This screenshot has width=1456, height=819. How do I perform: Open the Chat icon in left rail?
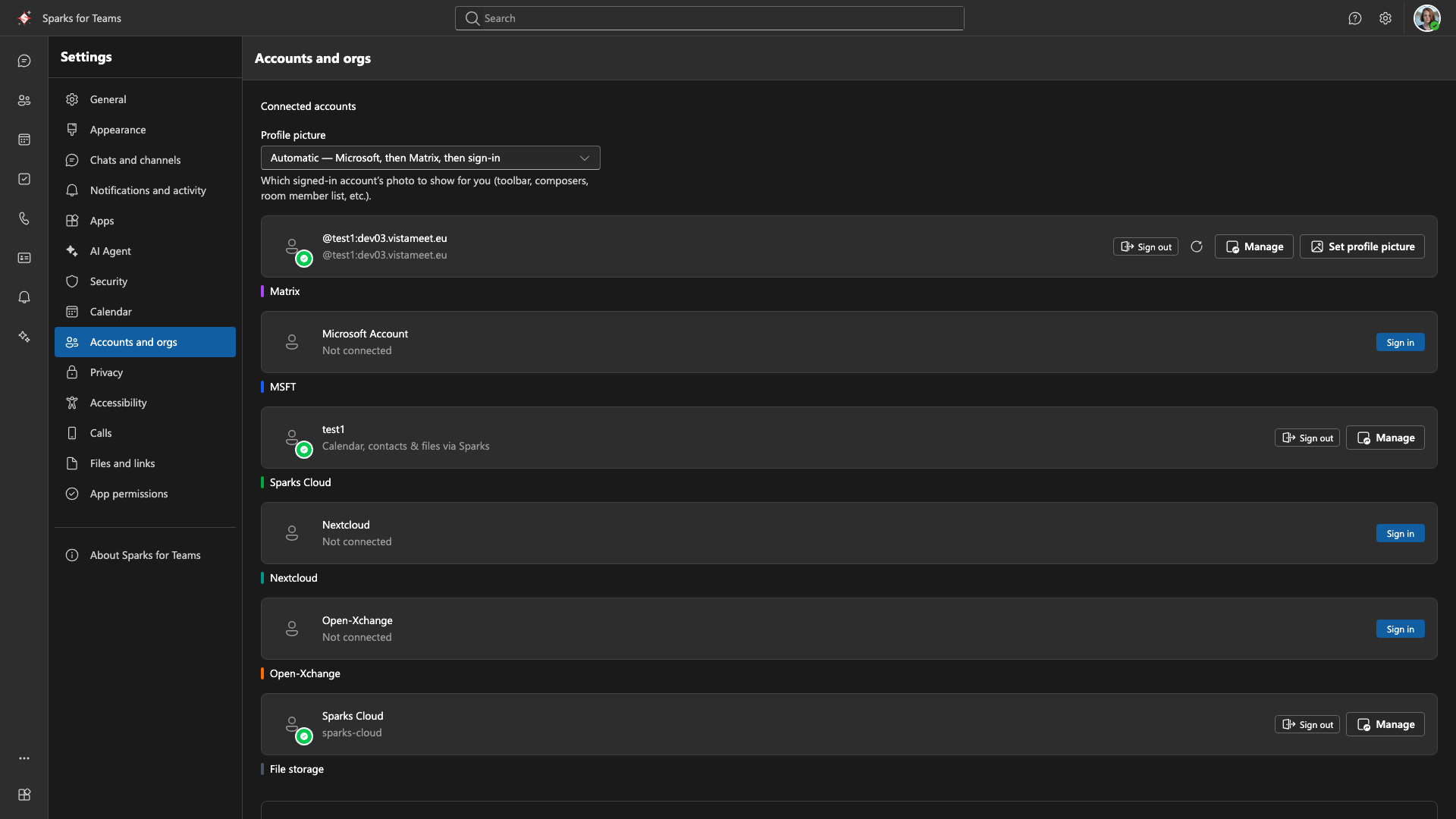click(x=24, y=61)
